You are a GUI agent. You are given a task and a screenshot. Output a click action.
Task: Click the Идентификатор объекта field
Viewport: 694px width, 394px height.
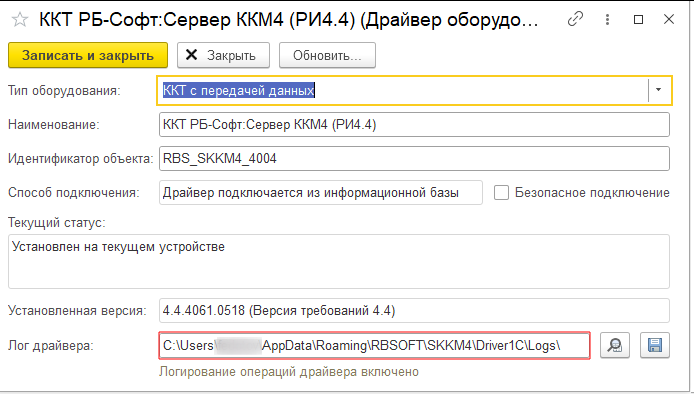[x=414, y=158]
